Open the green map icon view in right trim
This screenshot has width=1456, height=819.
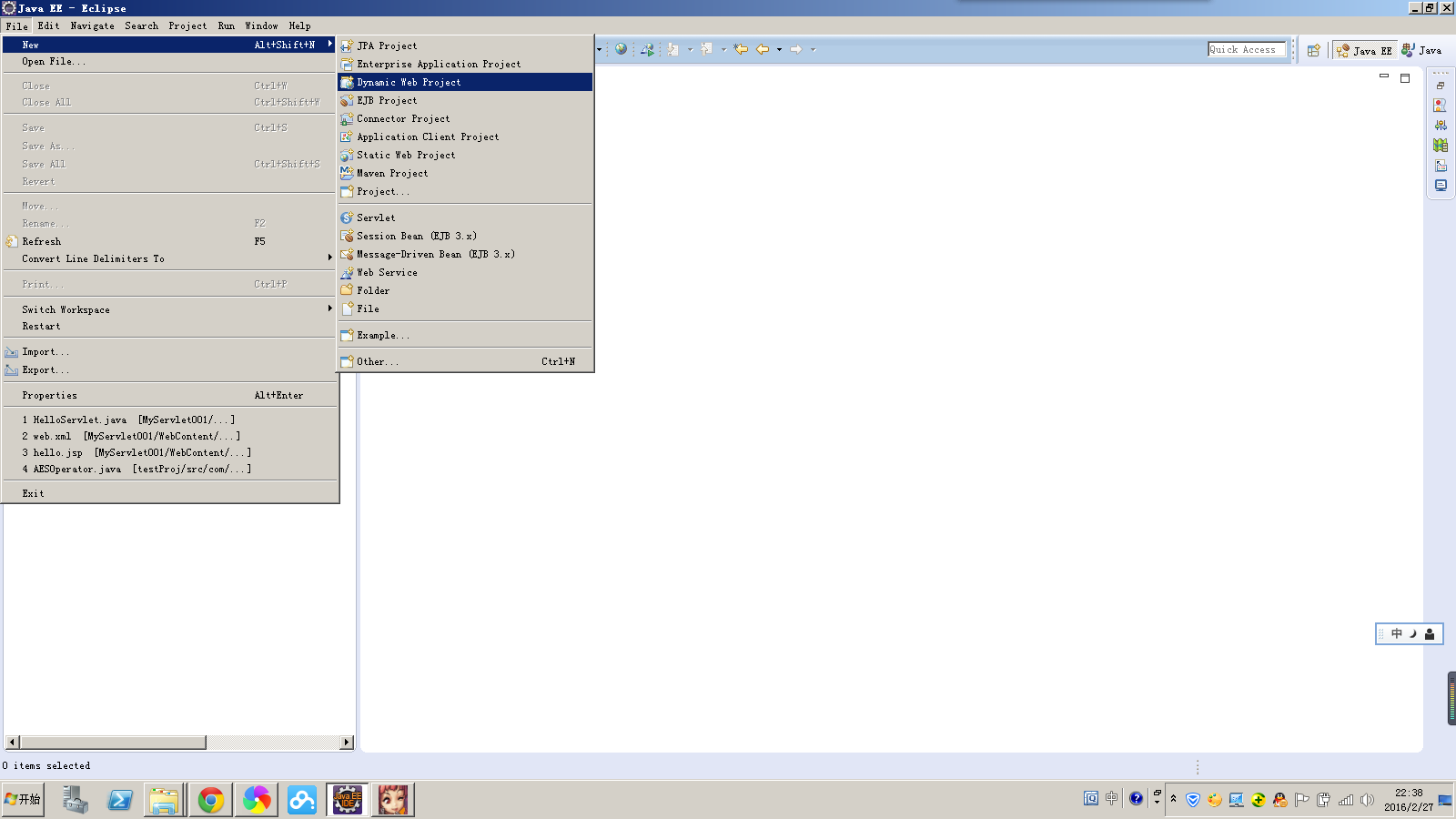(1441, 145)
